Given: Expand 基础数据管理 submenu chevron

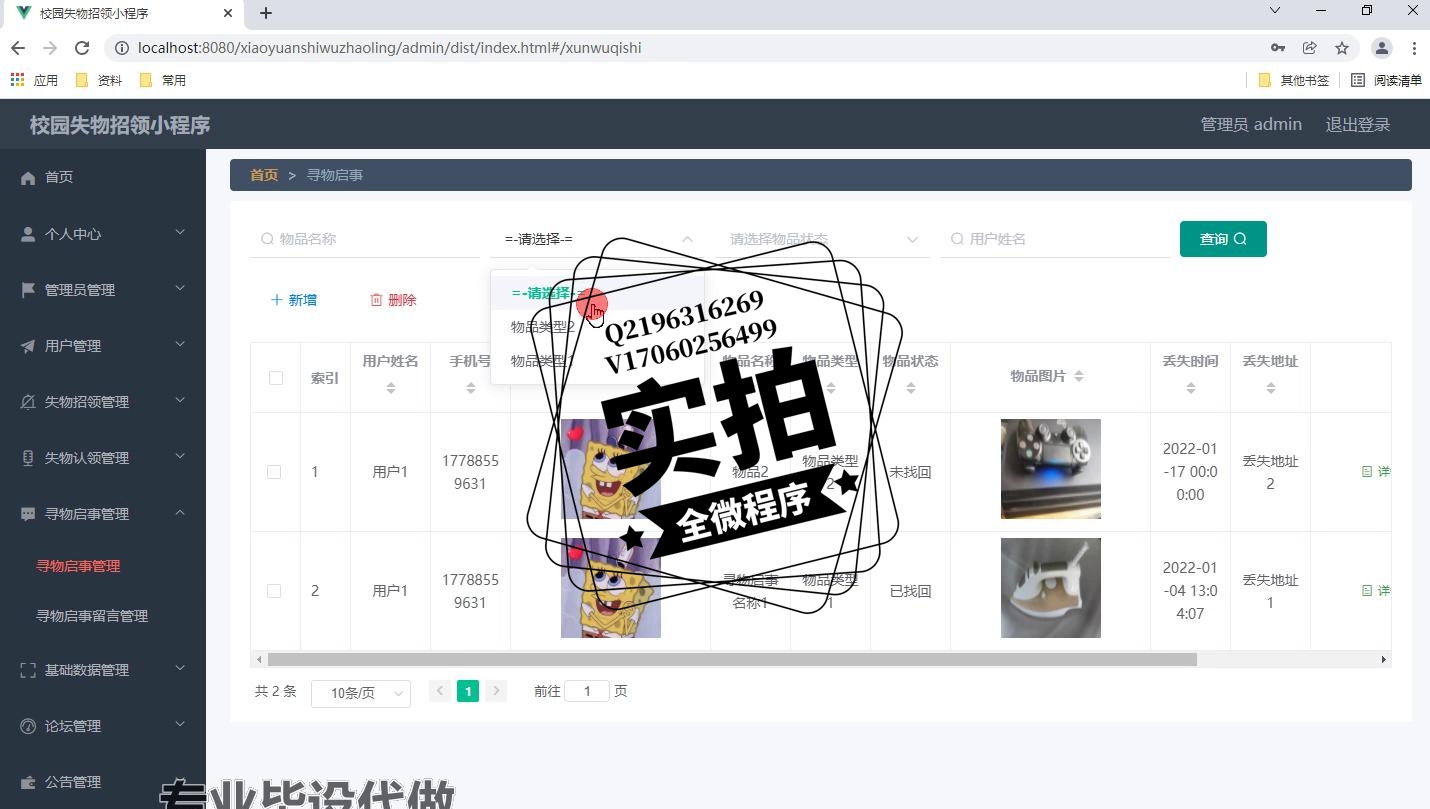Looking at the screenshot, I should [x=180, y=669].
